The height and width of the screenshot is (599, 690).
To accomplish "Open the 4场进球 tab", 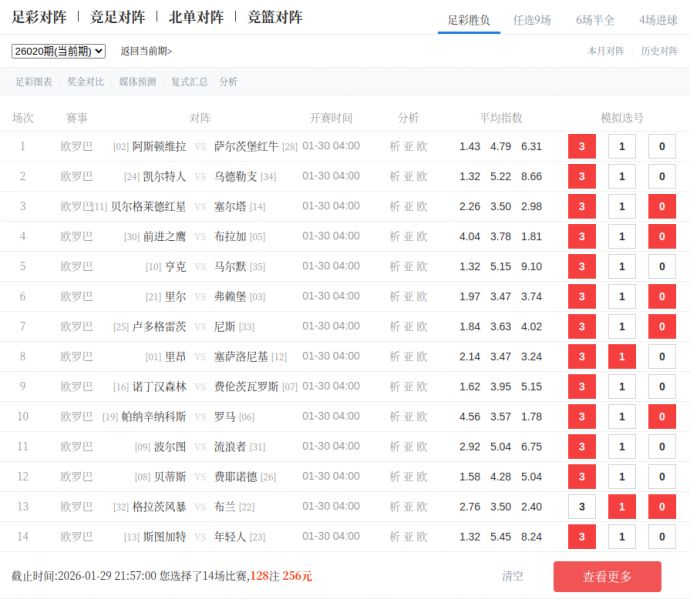I will [658, 19].
